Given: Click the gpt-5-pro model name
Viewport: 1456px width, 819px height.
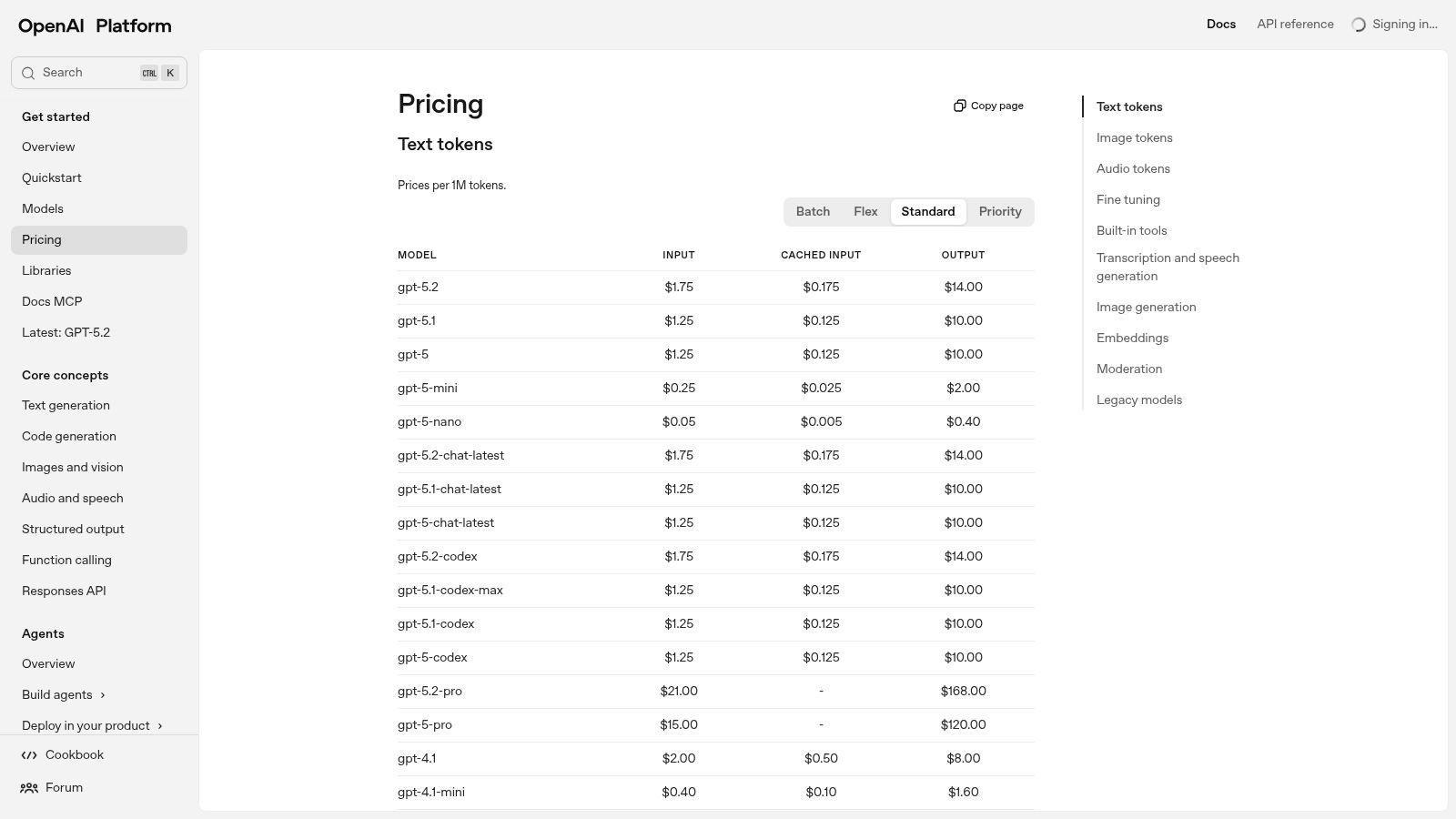Looking at the screenshot, I should click(425, 725).
